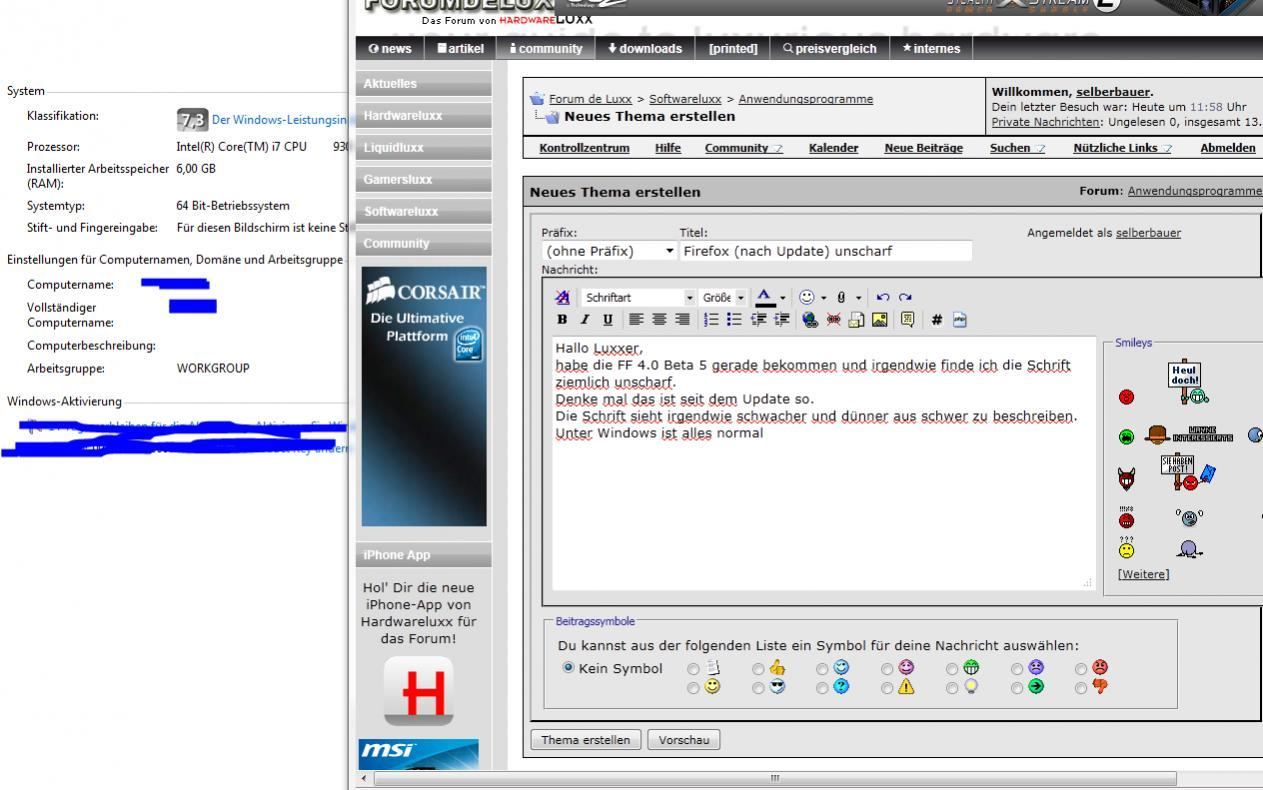
Task: Follow the 'Abmelden' logout link
Action: pyautogui.click(x=1227, y=148)
